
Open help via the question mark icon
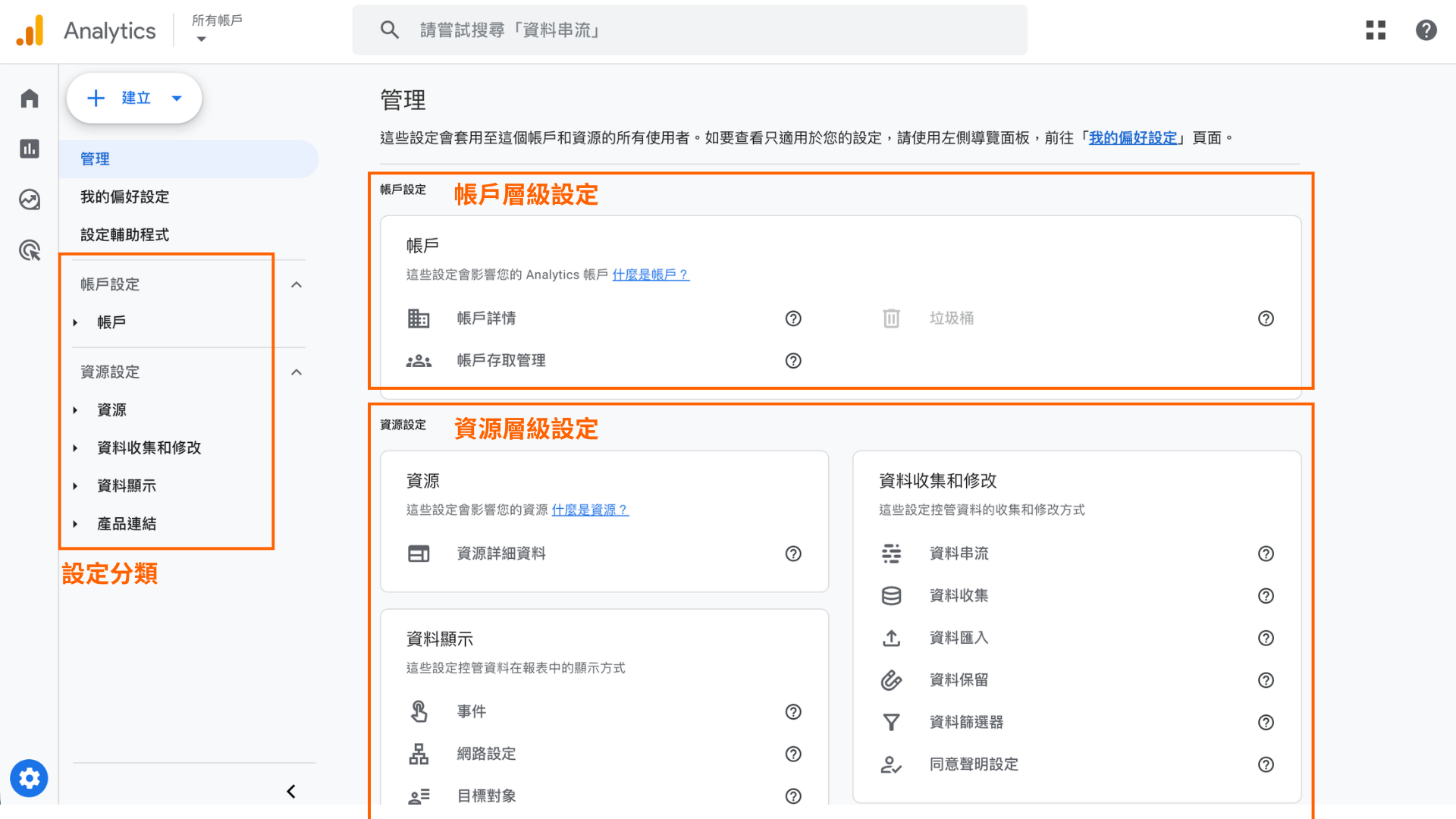coord(1426,30)
